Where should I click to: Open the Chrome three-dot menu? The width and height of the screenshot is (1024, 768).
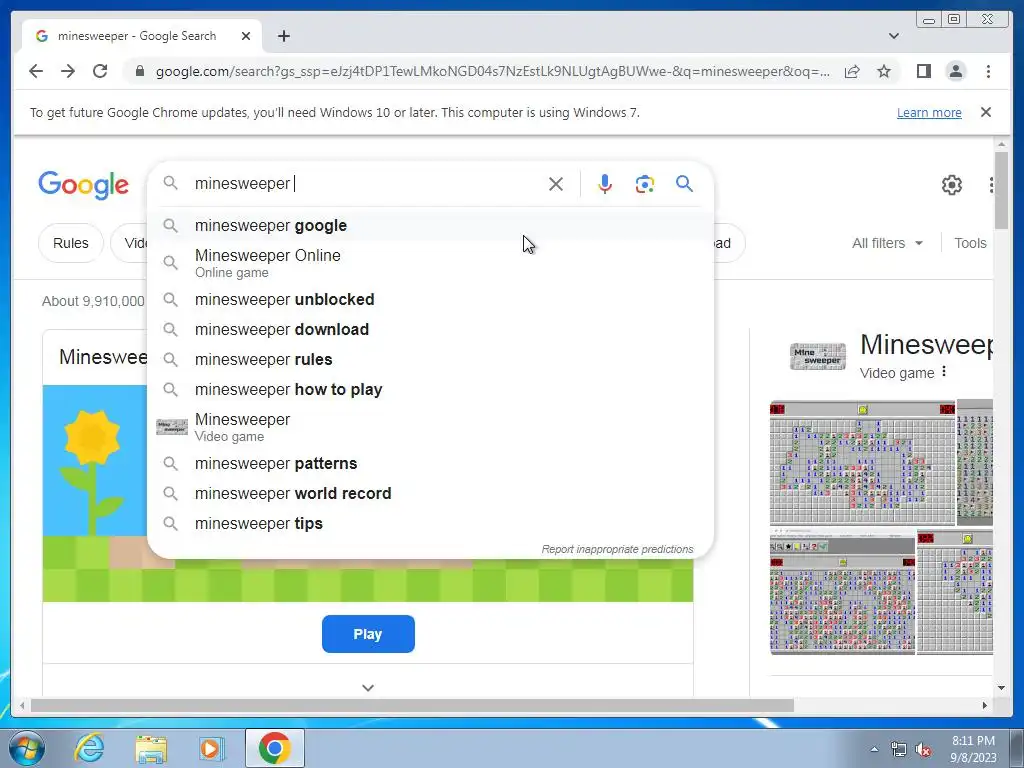989,71
